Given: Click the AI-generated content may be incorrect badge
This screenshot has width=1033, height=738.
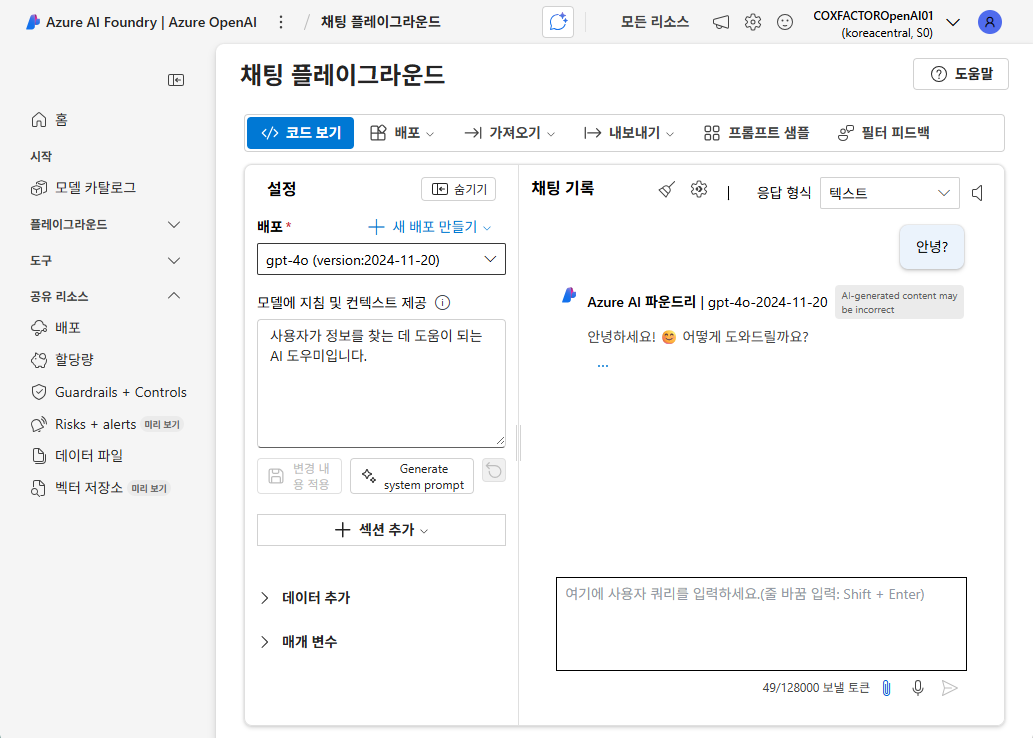Looking at the screenshot, I should tap(899, 302).
